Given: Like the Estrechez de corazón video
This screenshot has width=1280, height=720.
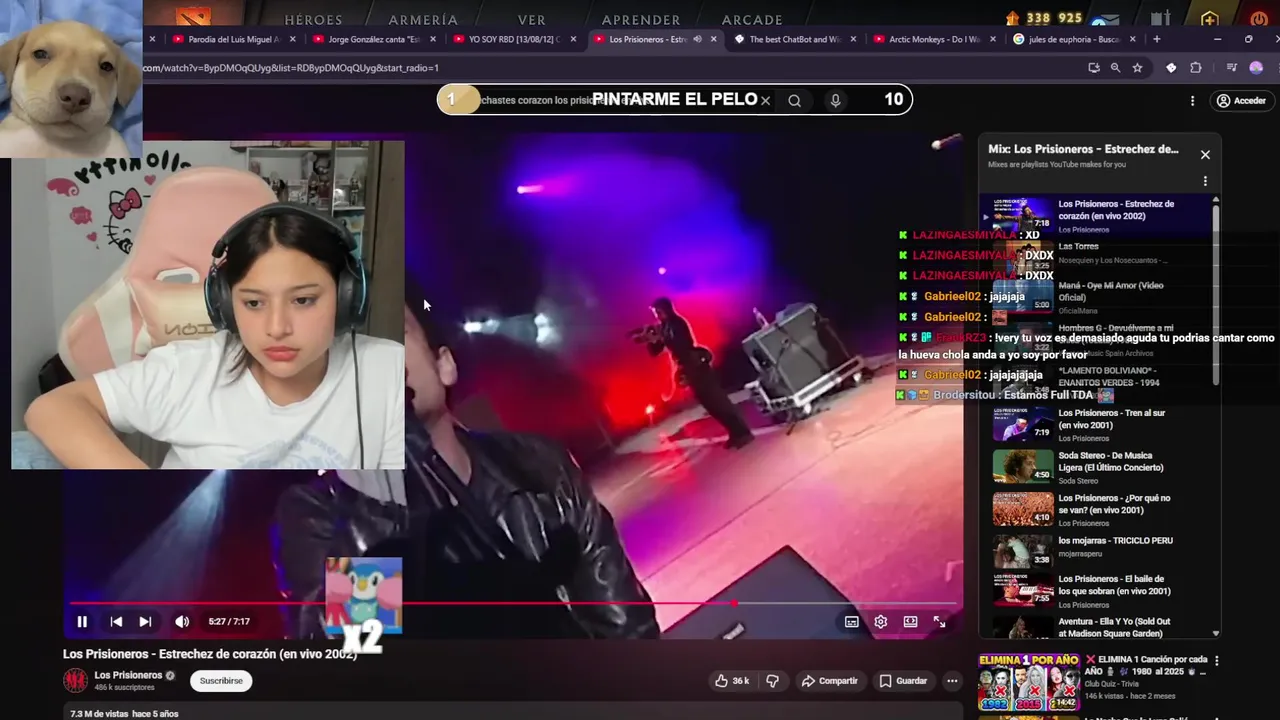Looking at the screenshot, I should tap(732, 681).
